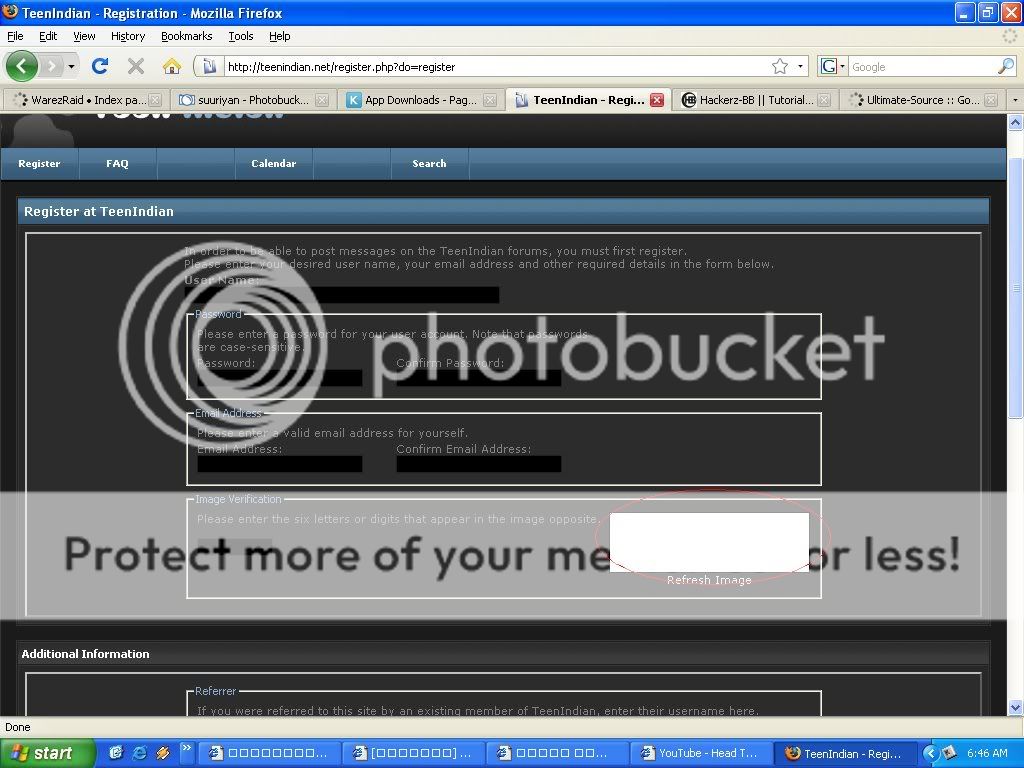Viewport: 1024px width, 768px height.
Task: Open the Bookmarks menu
Action: [x=186, y=36]
